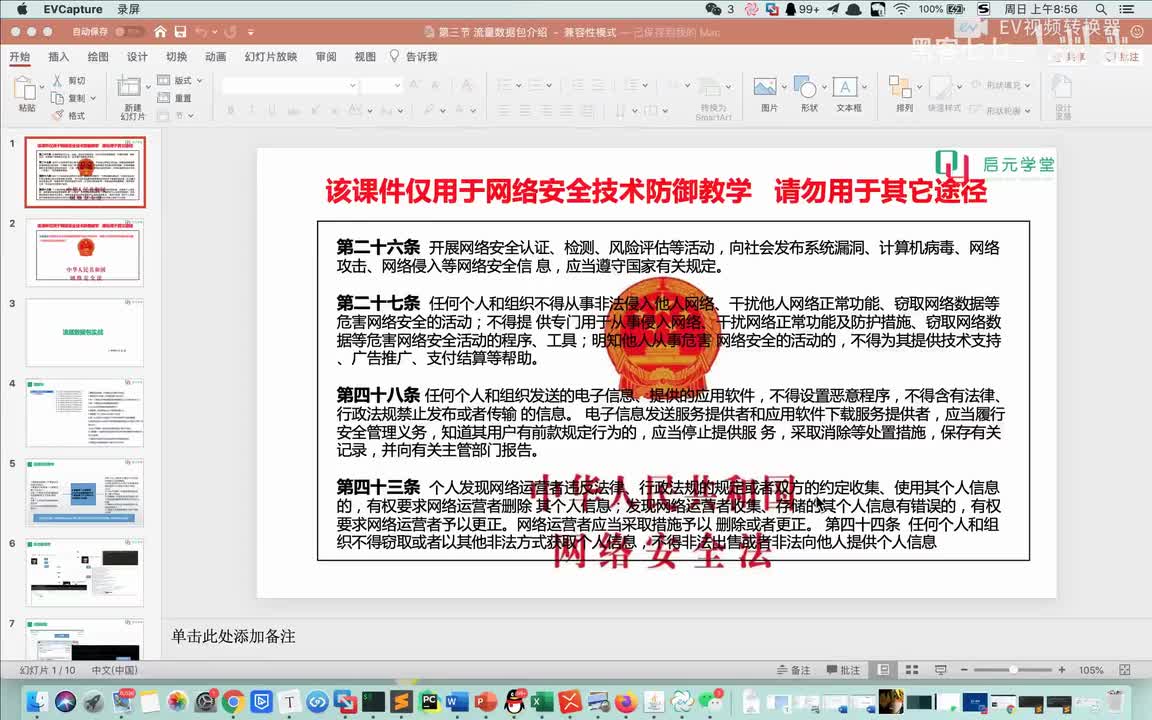Click the Paste (粘贴) clipboard icon
The height and width of the screenshot is (720, 1152).
click(25, 88)
